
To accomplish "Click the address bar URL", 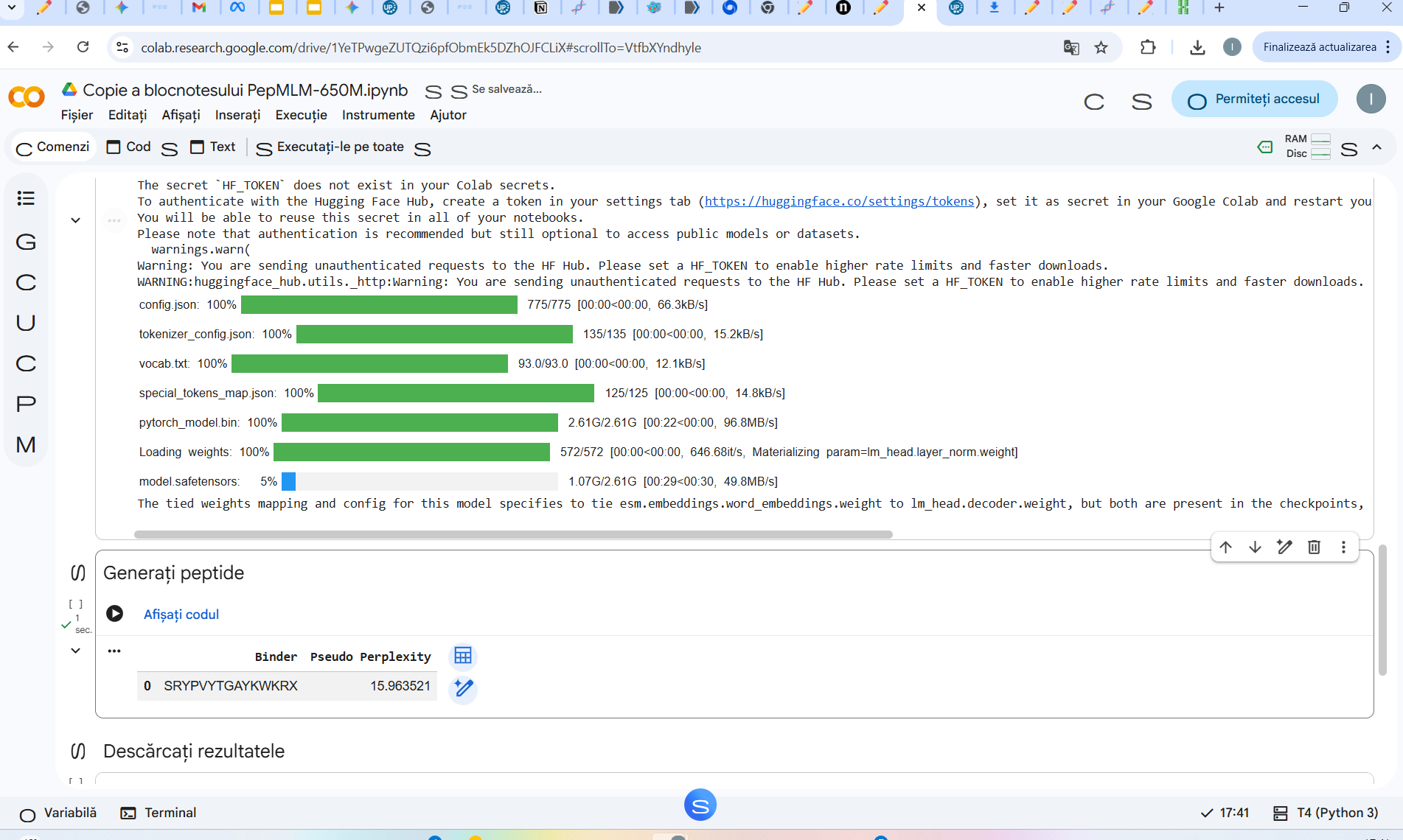I will coord(421,48).
